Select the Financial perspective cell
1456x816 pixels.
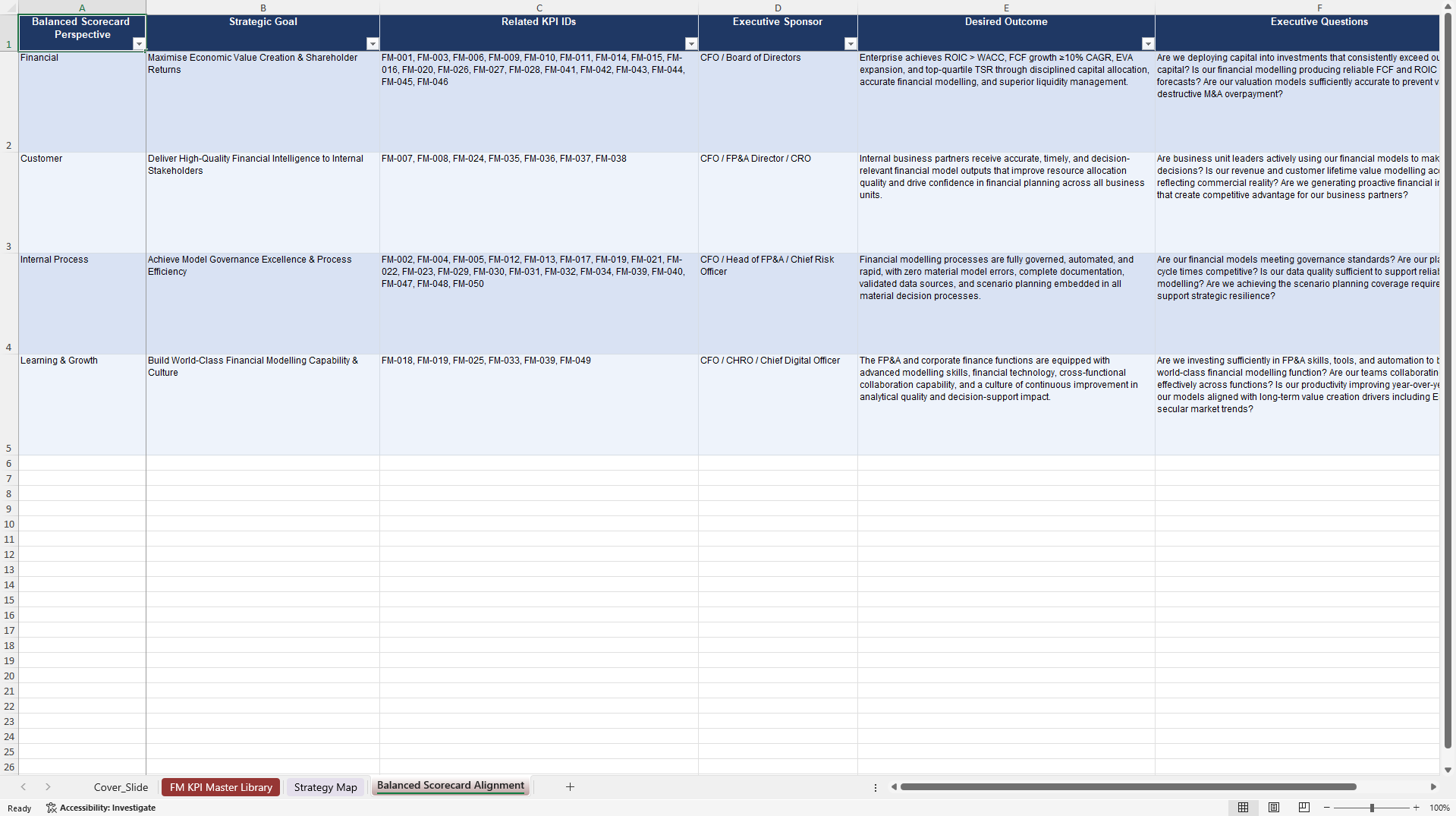click(82, 102)
